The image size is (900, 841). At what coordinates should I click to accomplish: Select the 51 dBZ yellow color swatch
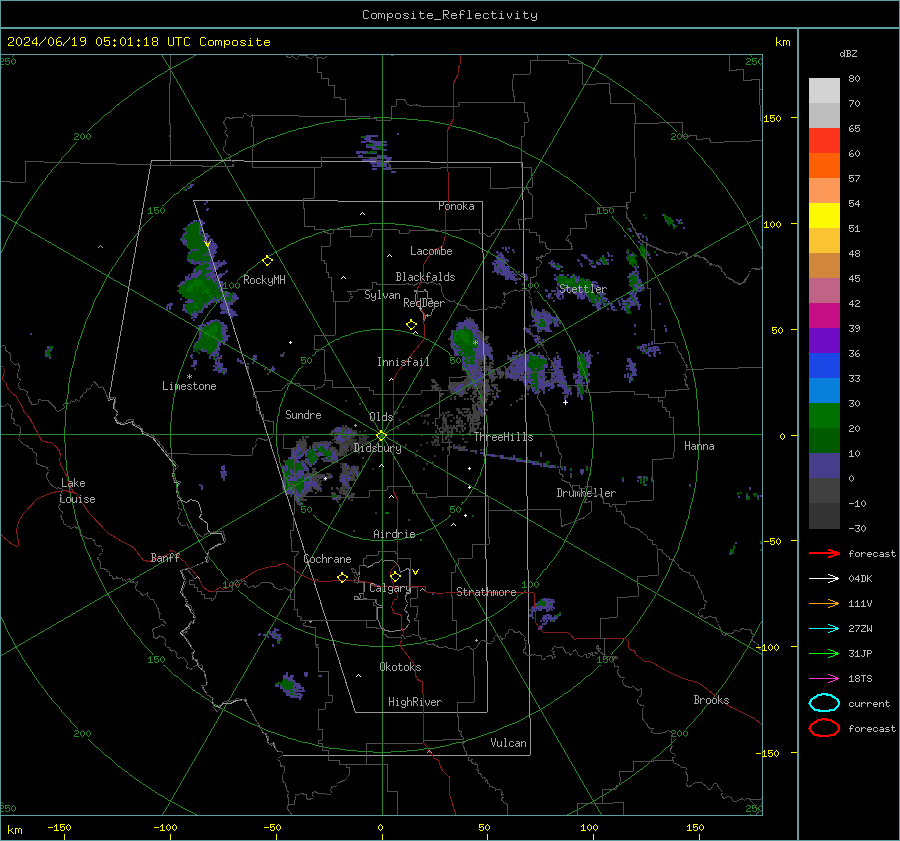click(824, 215)
